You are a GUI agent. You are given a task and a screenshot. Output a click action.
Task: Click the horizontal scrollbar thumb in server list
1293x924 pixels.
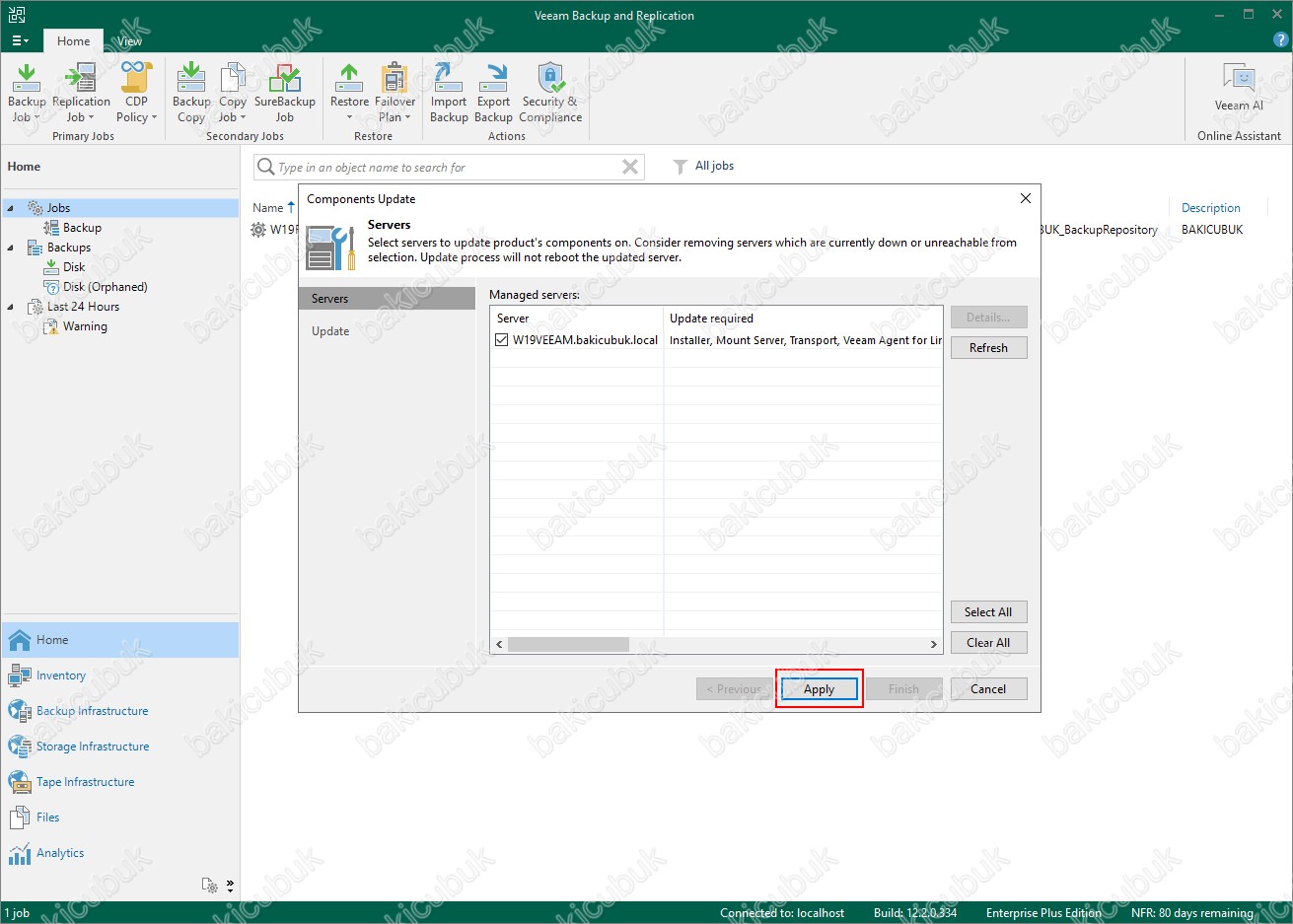568,644
